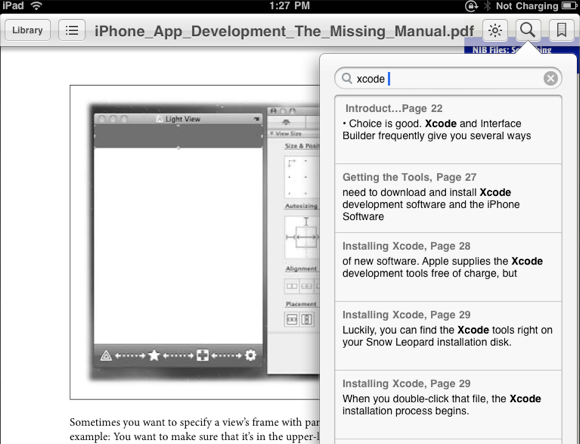The height and width of the screenshot is (444, 580).
Task: Tap the star icon in figure toolbar
Action: click(x=154, y=356)
